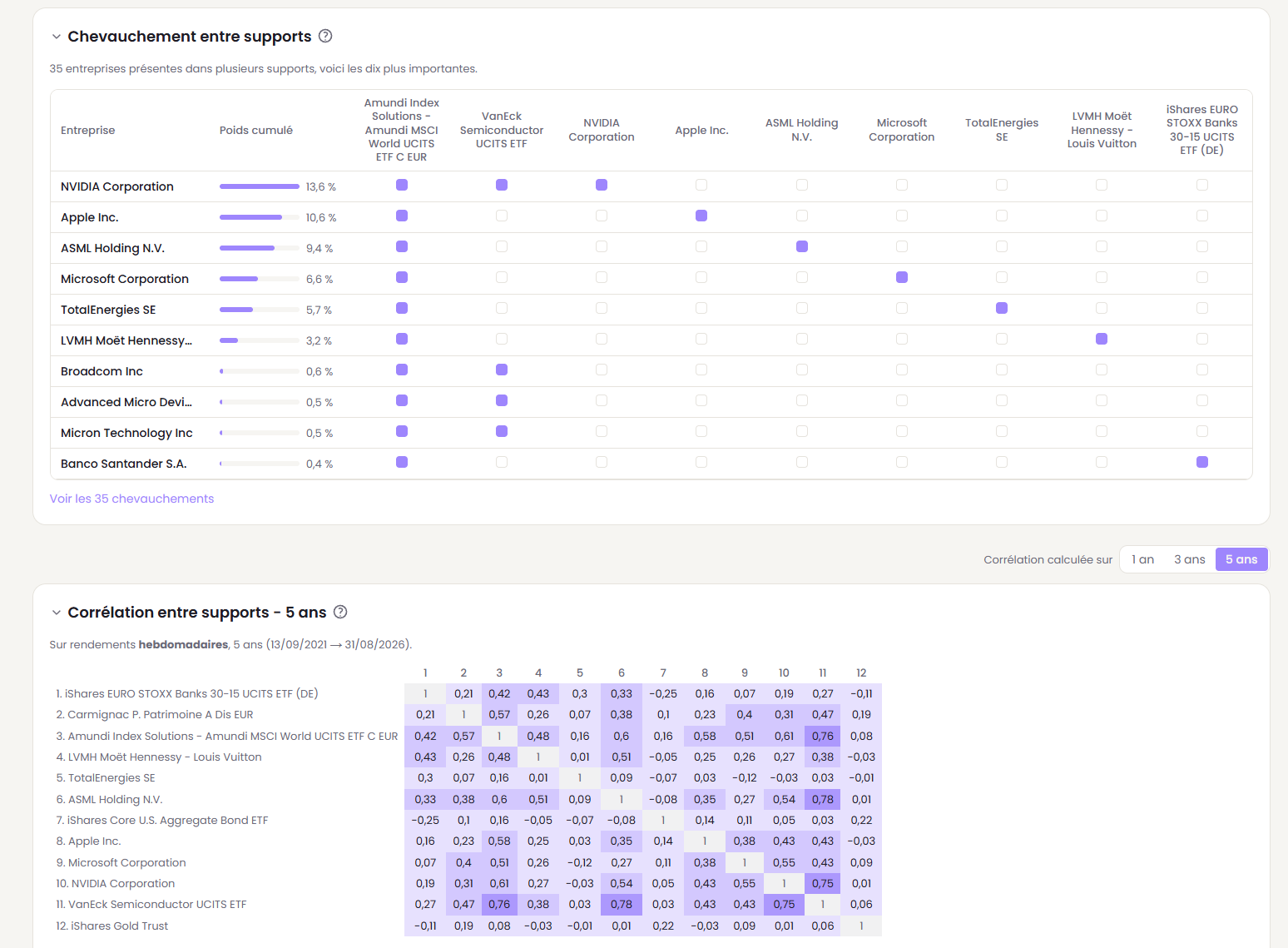The width and height of the screenshot is (1288, 948).
Task: Select the NVIDIA Corporation row name
Action: pos(117,186)
